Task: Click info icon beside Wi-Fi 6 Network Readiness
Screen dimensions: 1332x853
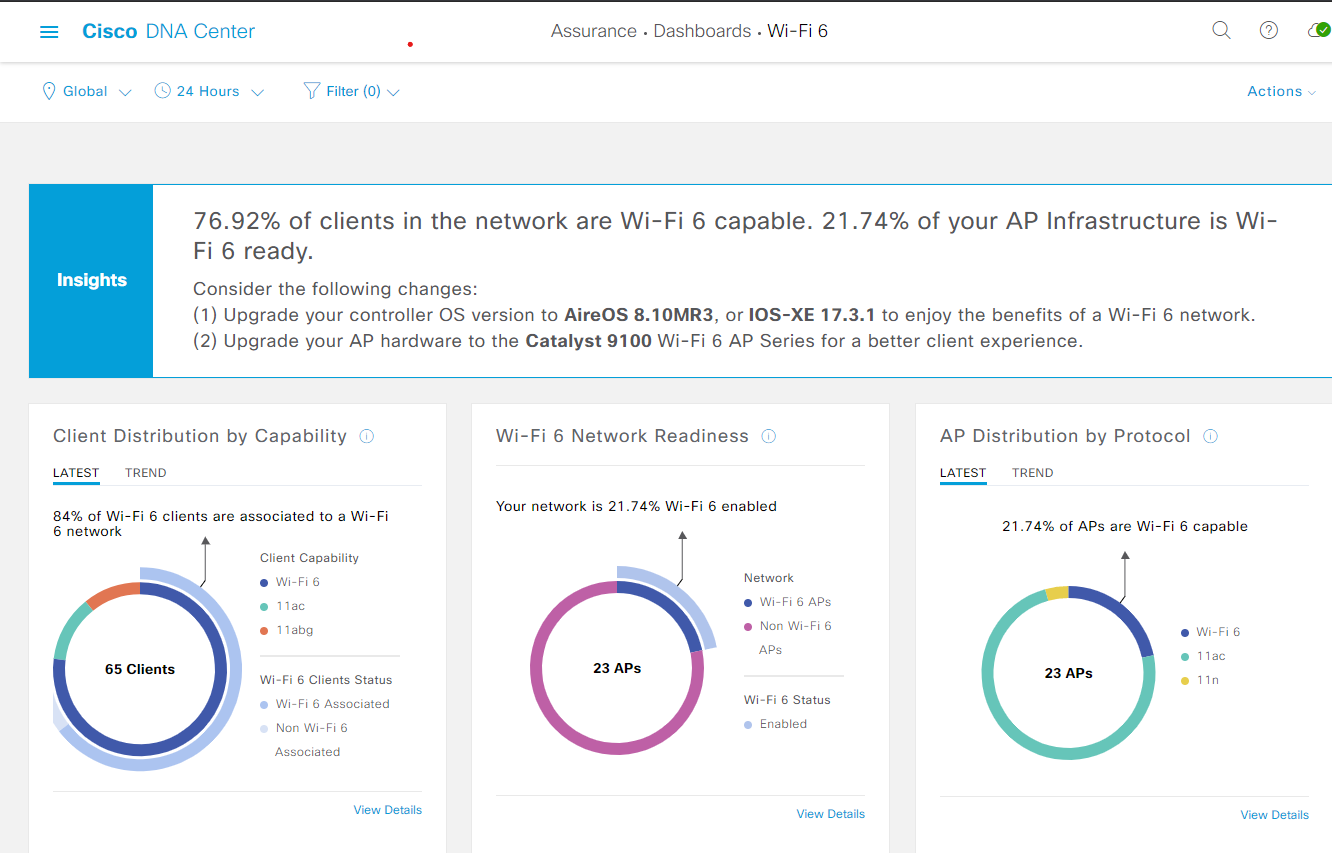Action: pos(768,436)
